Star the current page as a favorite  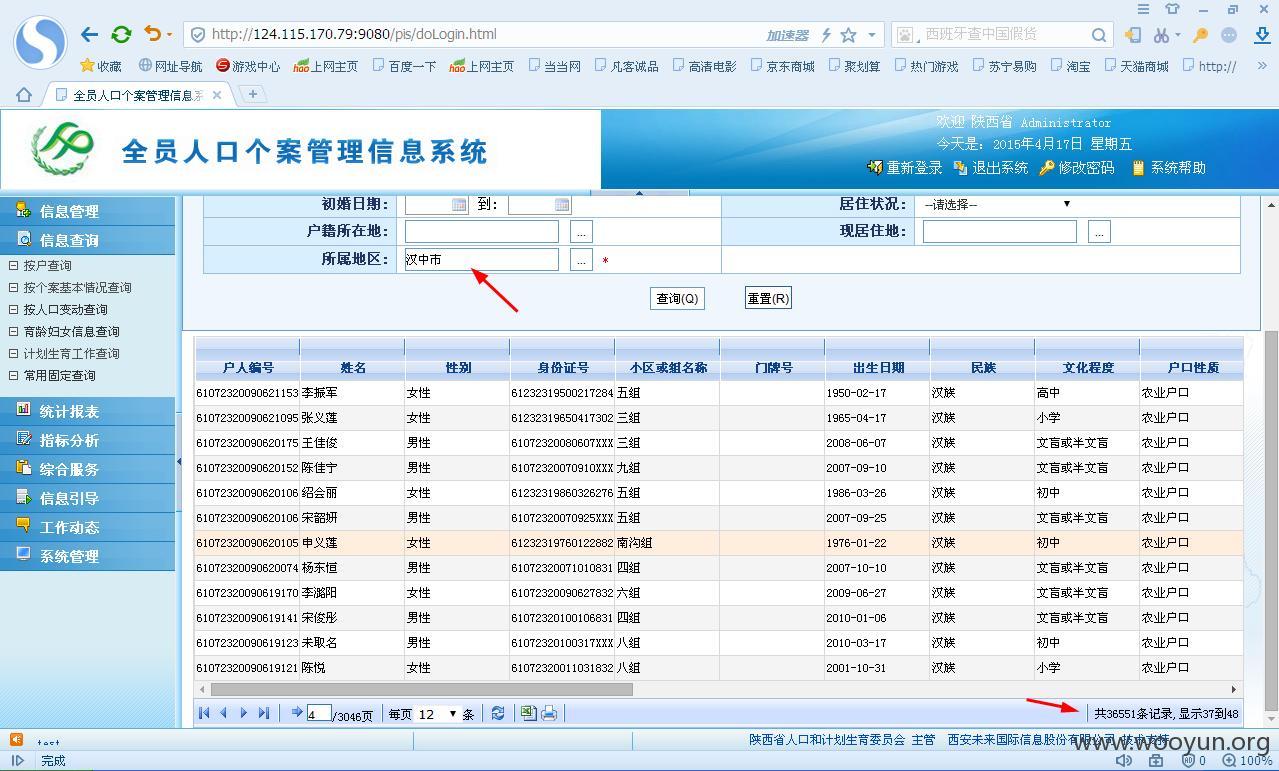pyautogui.click(x=848, y=35)
